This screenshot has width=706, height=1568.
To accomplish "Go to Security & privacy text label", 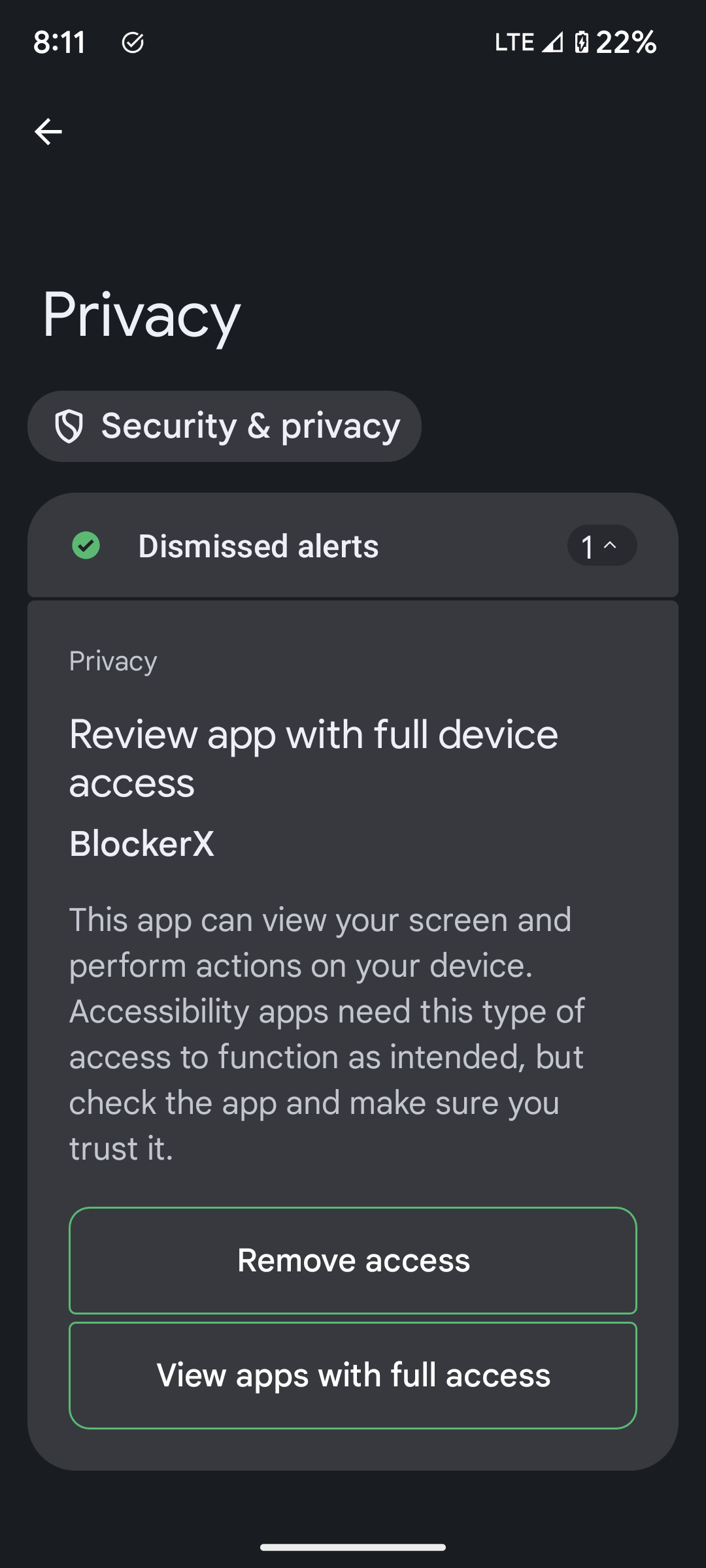I will coord(250,427).
